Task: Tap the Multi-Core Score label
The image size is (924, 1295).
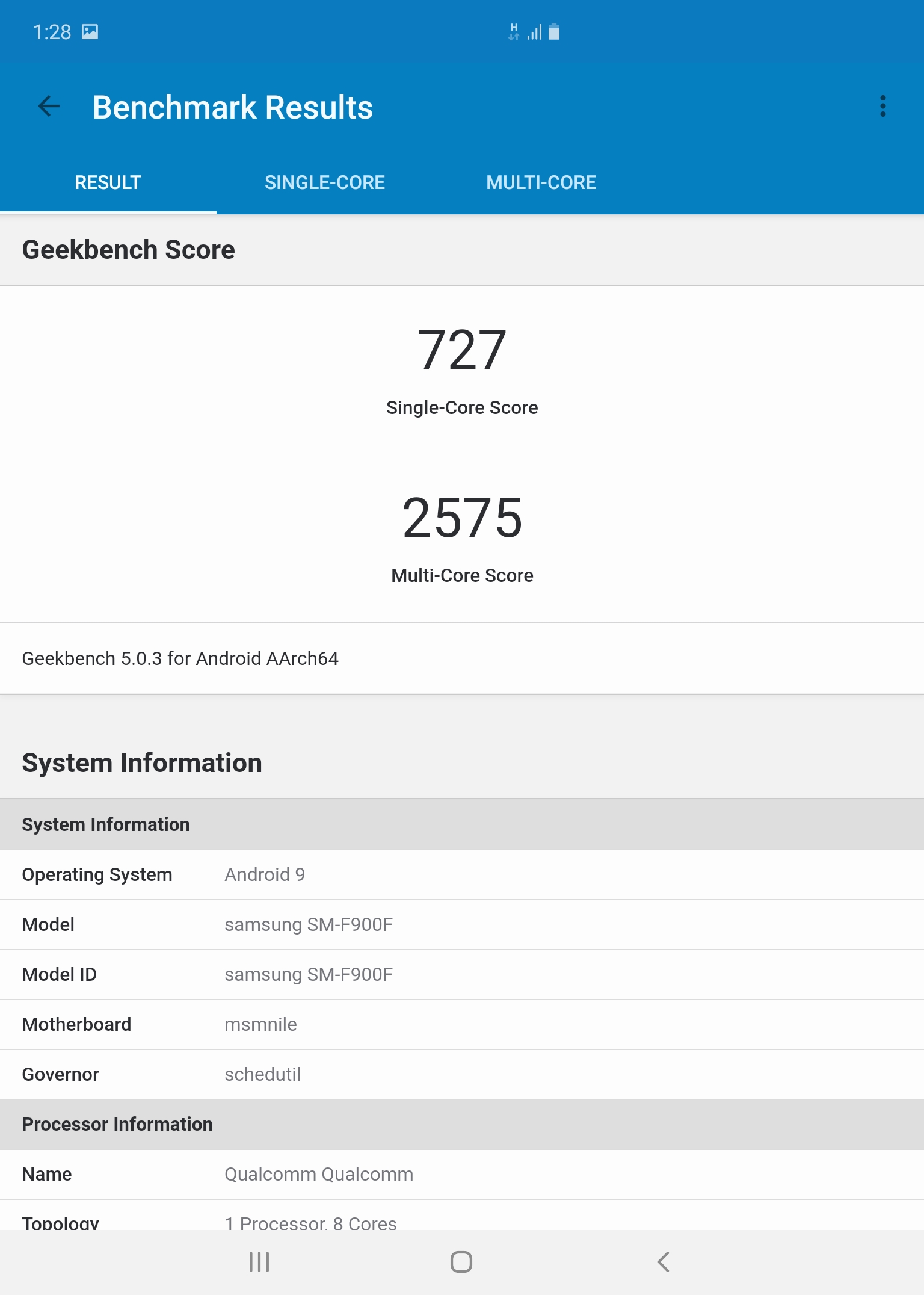Action: pyautogui.click(x=462, y=575)
